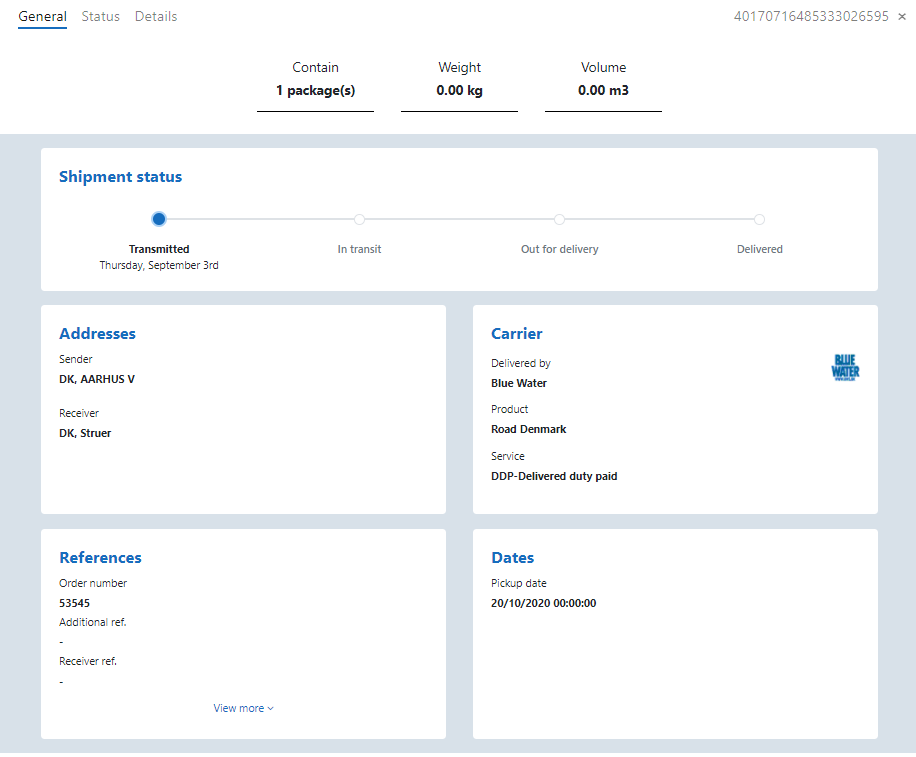Close the shipment detail panel
The height and width of the screenshot is (757, 916).
coord(902,17)
